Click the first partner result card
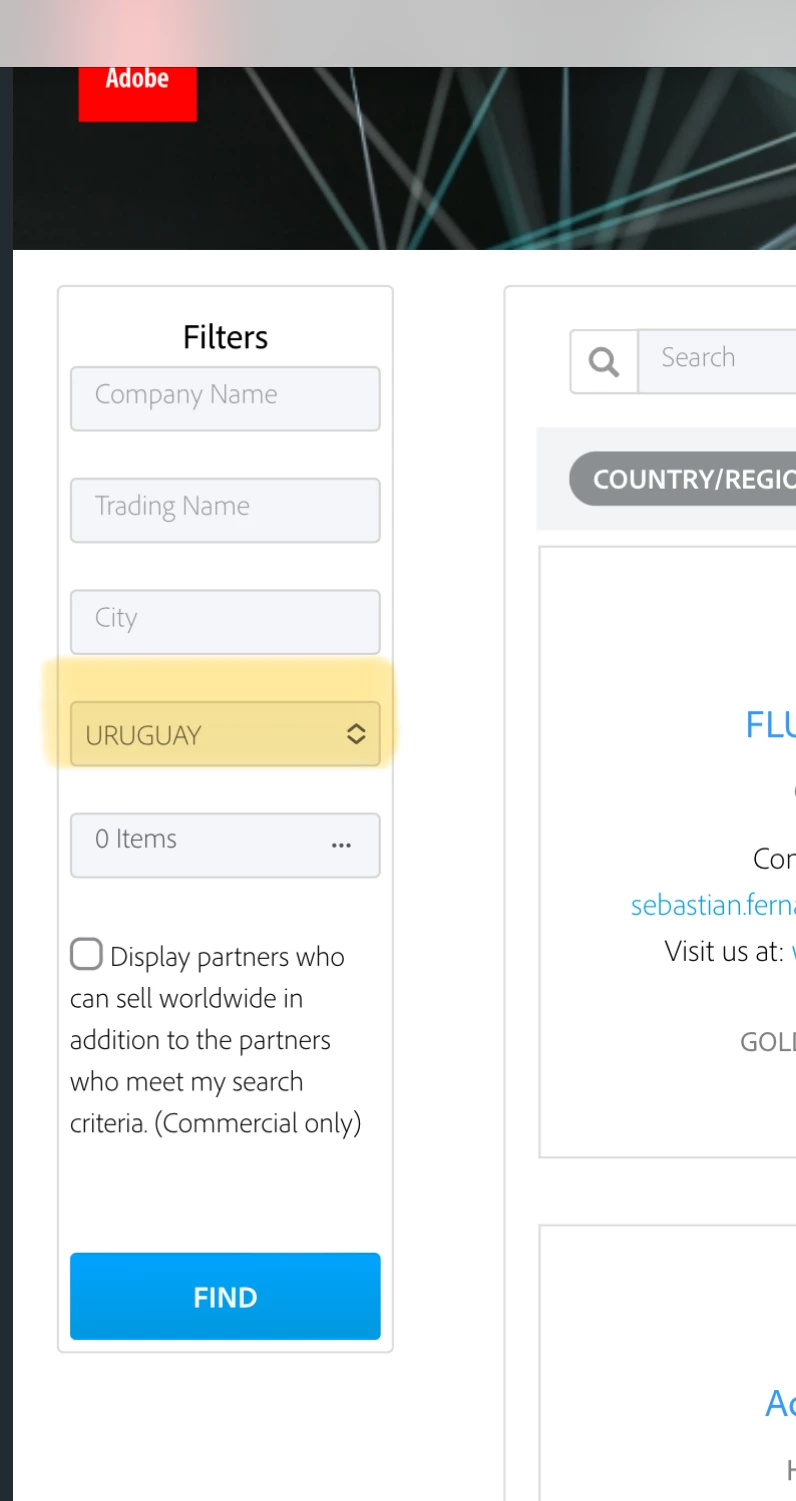Viewport: 796px width, 1501px height. click(668, 852)
